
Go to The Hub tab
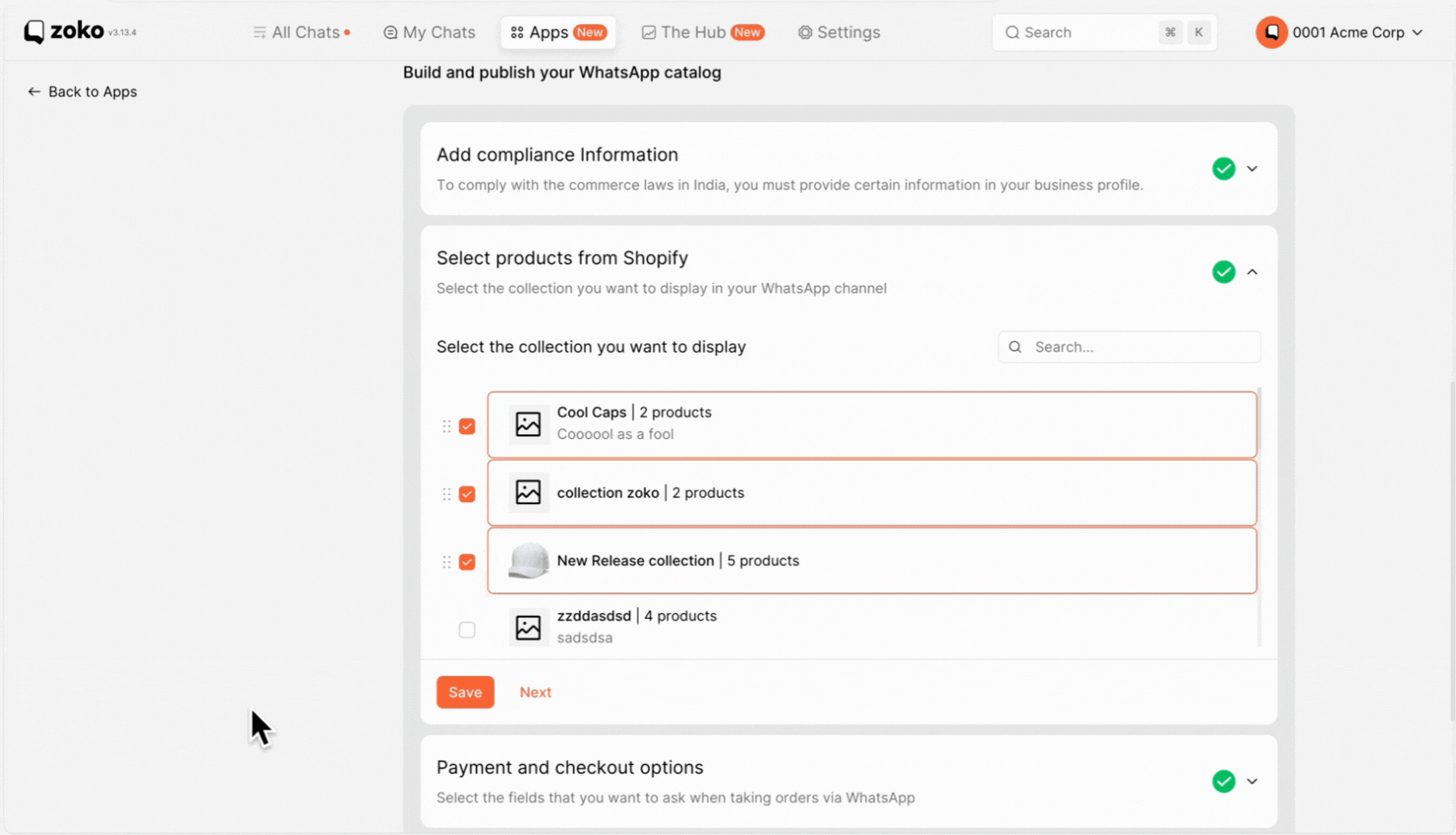(703, 32)
